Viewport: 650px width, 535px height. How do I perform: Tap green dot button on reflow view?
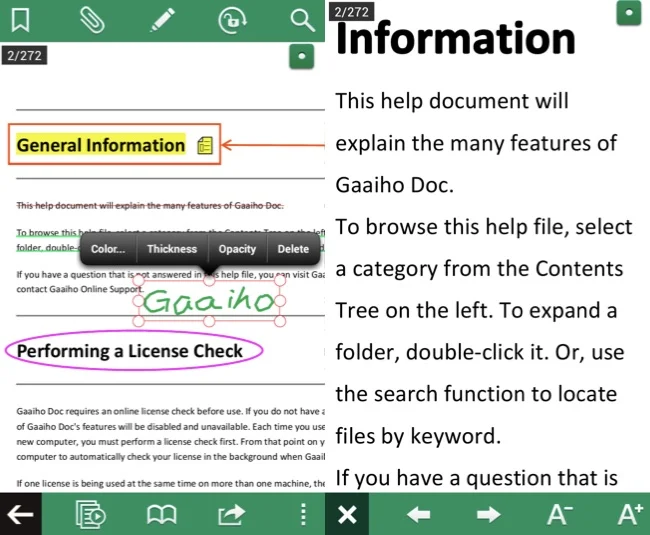(629, 13)
